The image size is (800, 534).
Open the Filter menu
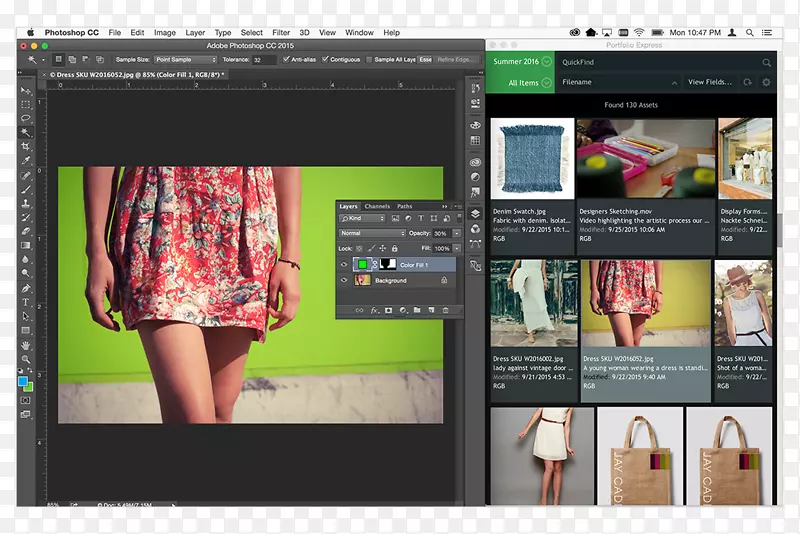click(281, 33)
